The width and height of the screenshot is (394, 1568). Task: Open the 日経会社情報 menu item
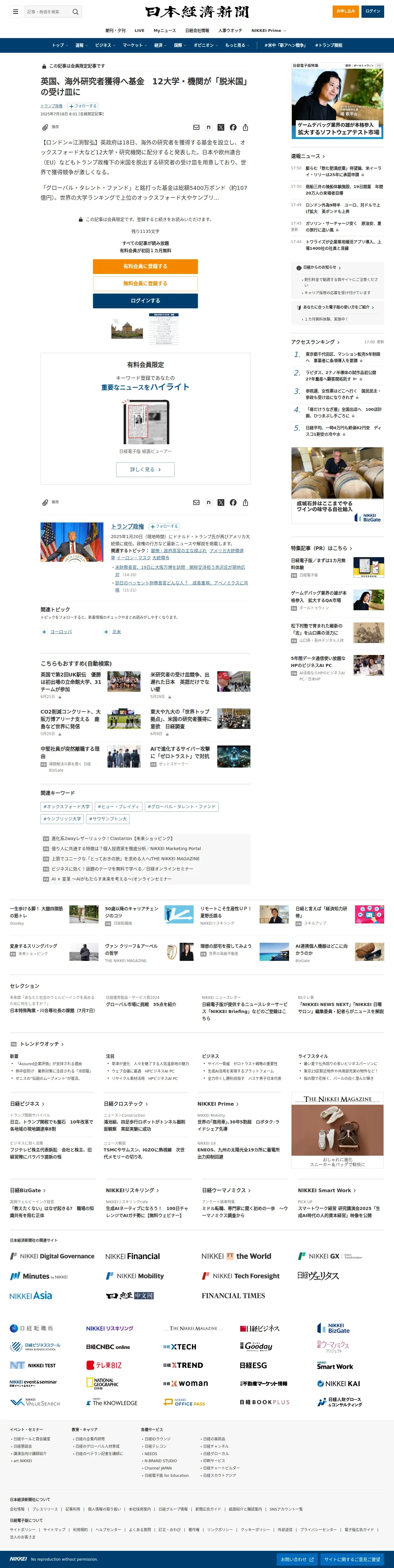point(197,30)
